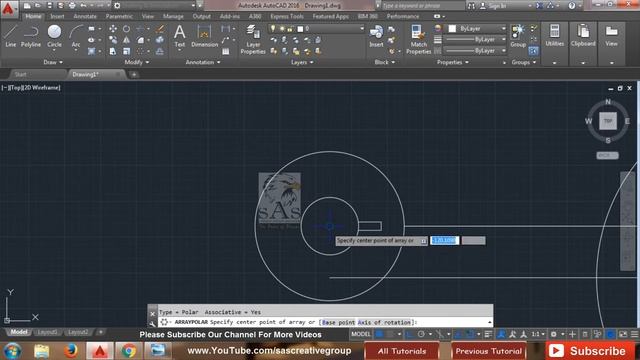640x360 pixels.
Task: Choose Axis of rotation option in command line
Action: [x=384, y=322]
